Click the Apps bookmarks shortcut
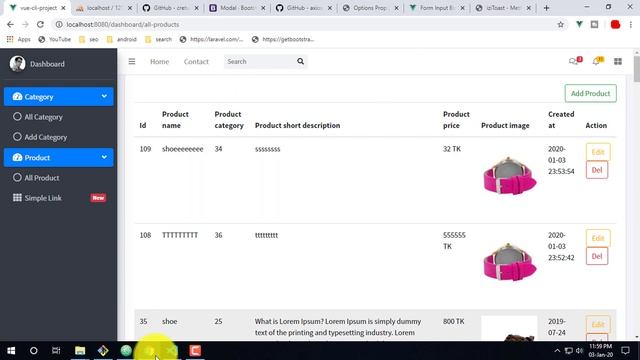Image resolution: width=640 pixels, height=360 pixels. click(x=19, y=40)
